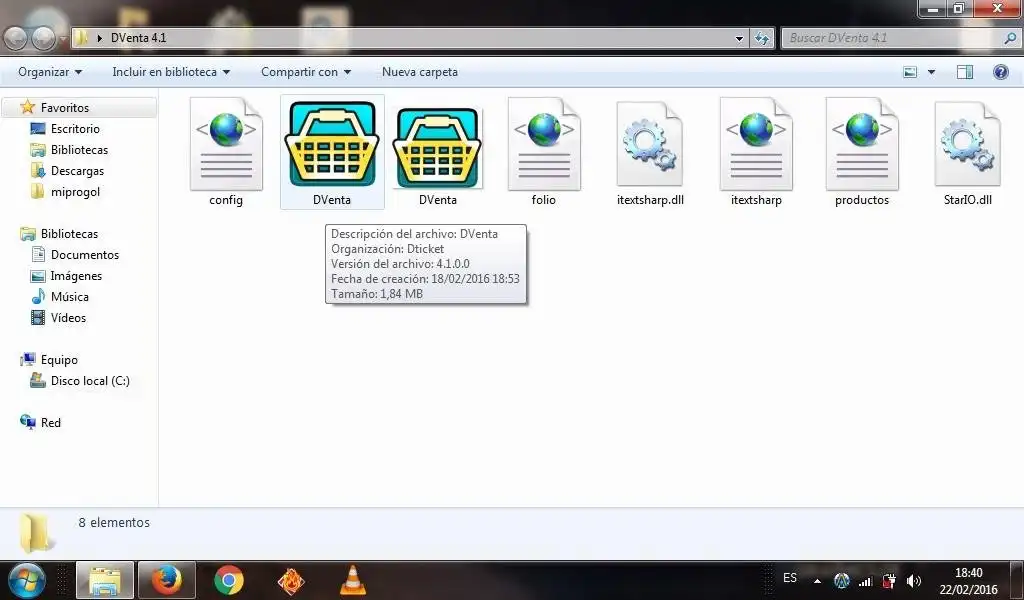Open Bibliotecas under Favoritos

pyautogui.click(x=79, y=150)
